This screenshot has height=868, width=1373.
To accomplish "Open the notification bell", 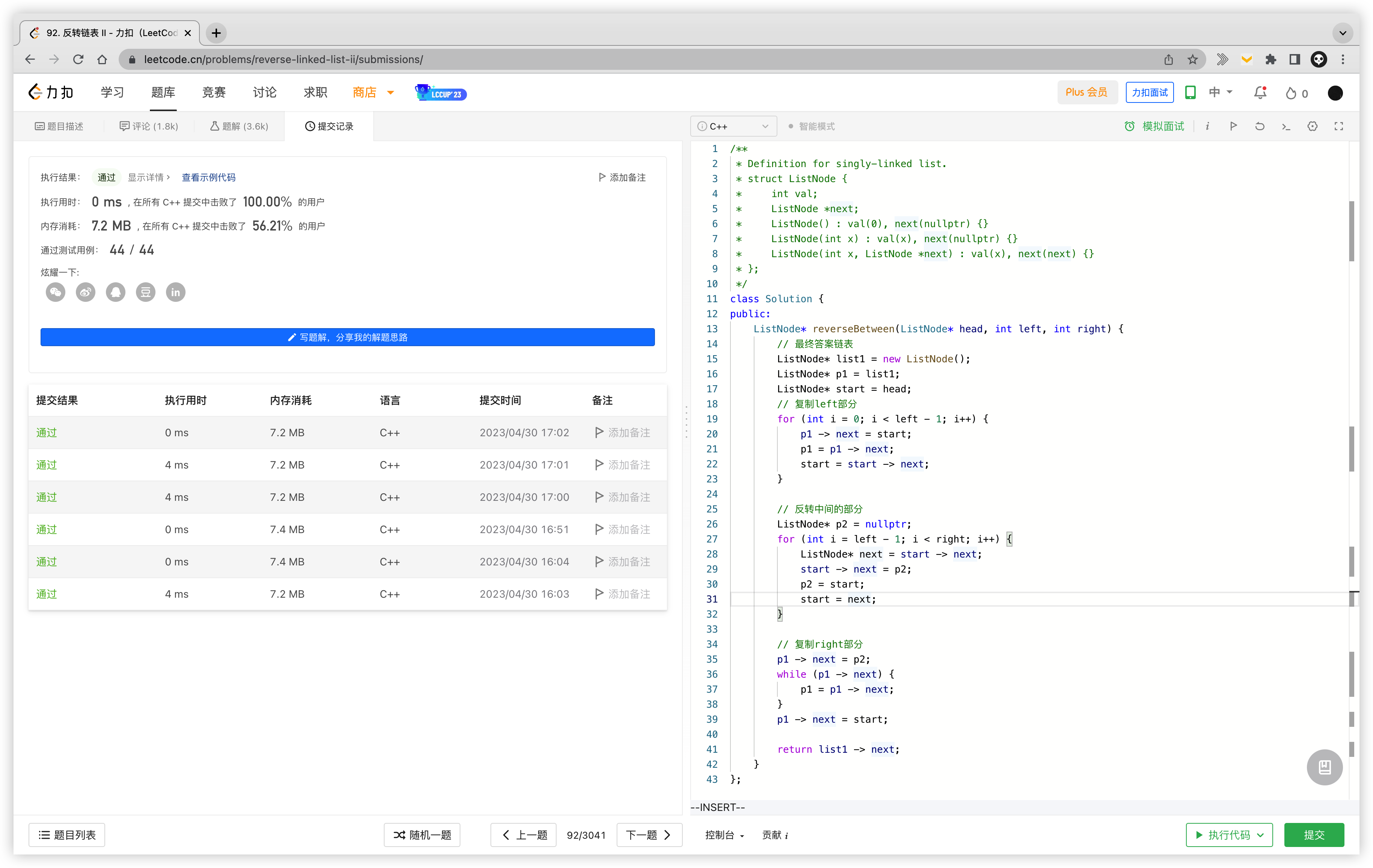I will (x=1260, y=92).
